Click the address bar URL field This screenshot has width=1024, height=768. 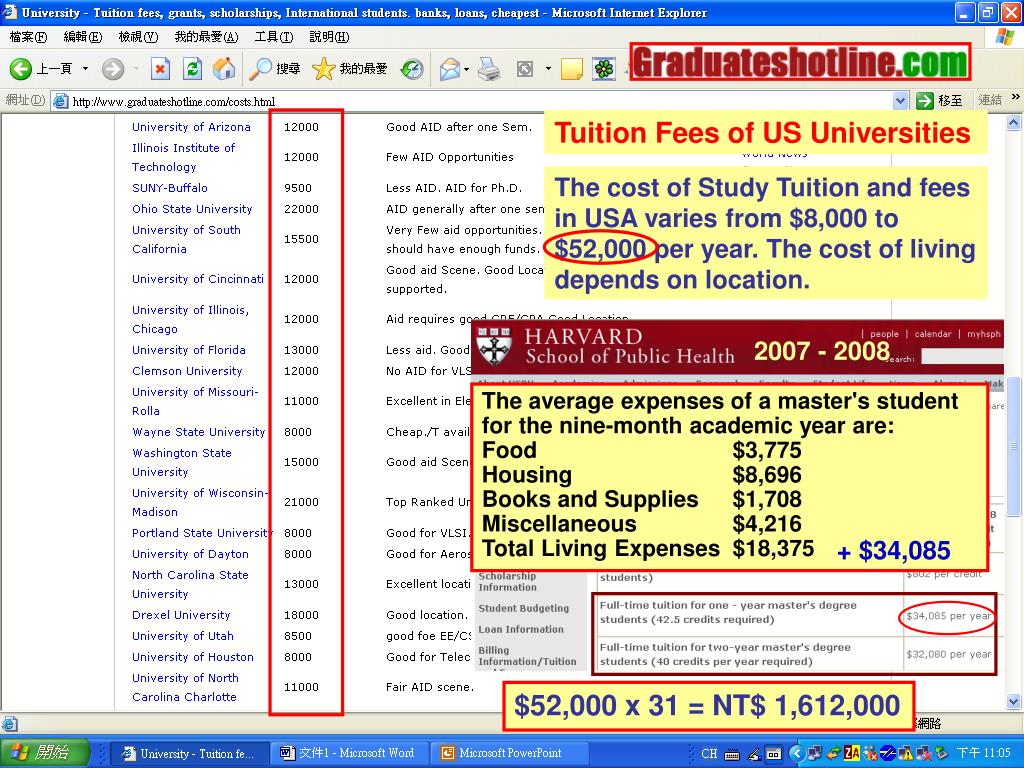pos(480,101)
